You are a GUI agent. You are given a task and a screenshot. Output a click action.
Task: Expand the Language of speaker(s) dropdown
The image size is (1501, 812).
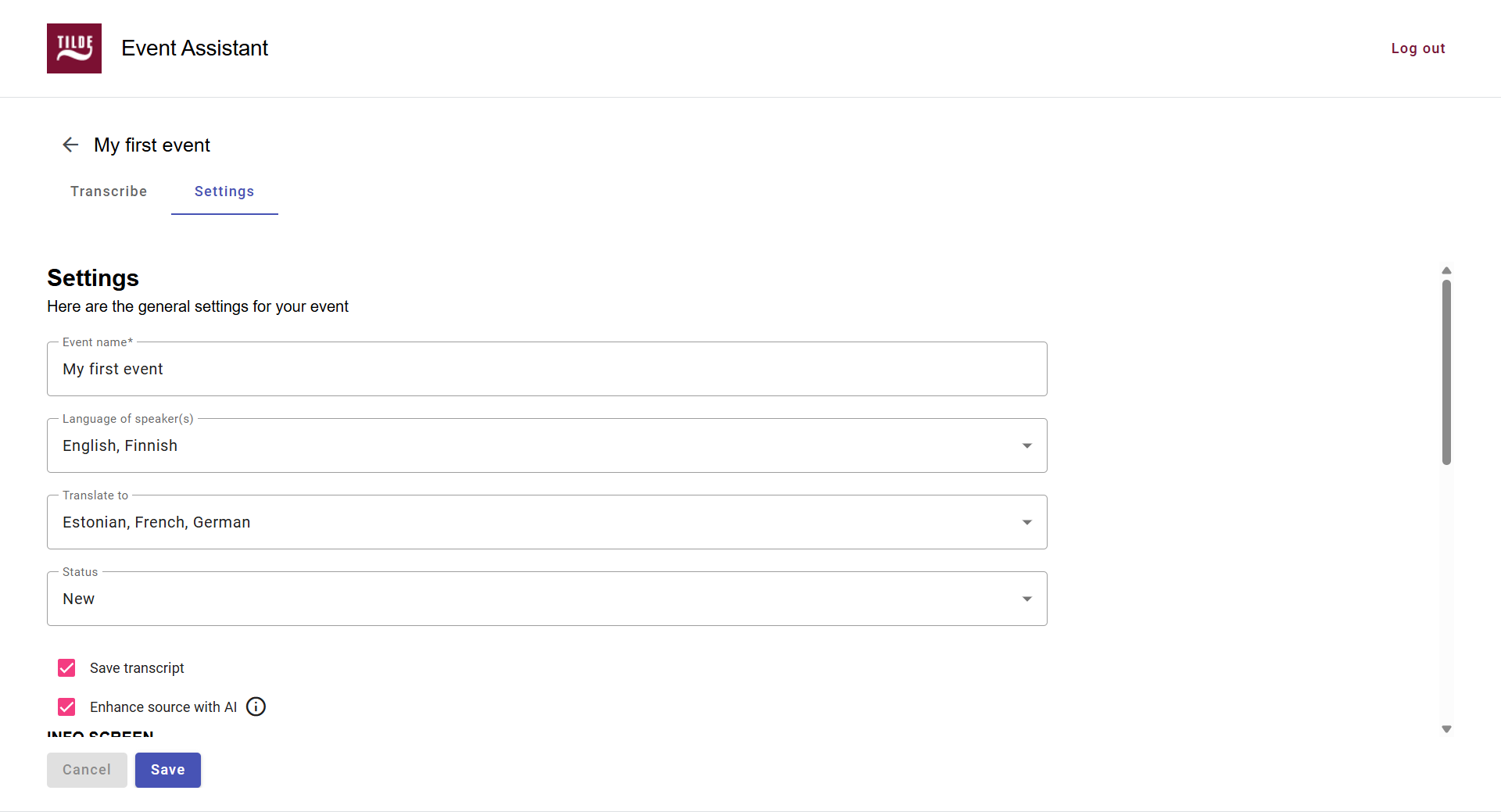pyautogui.click(x=547, y=445)
